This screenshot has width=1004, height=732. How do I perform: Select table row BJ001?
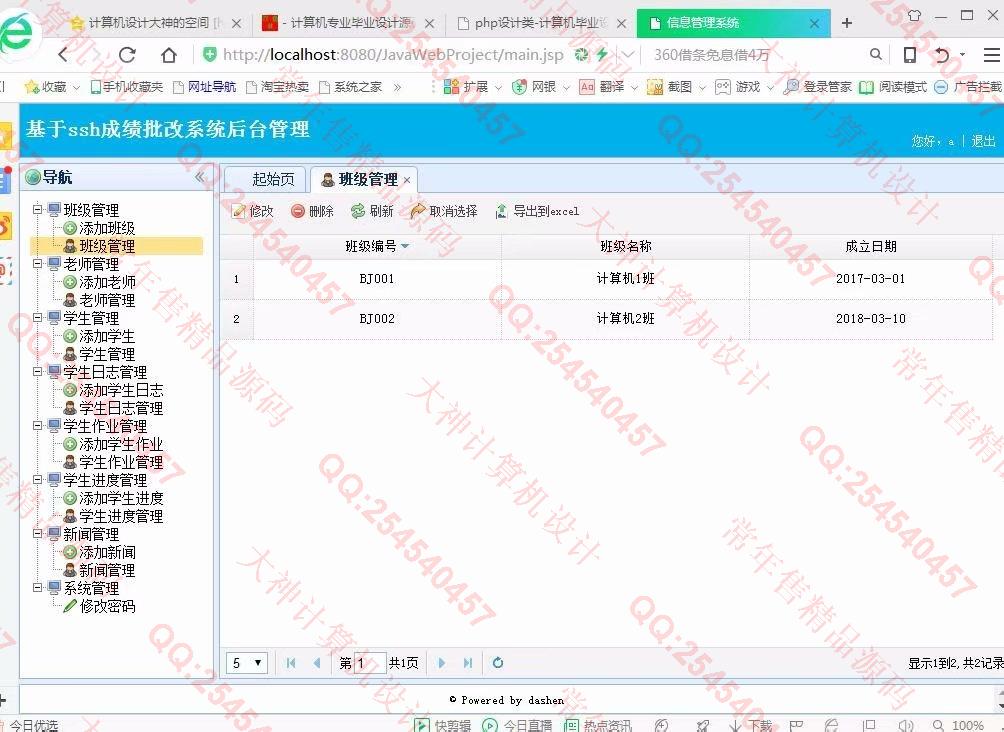(606, 279)
